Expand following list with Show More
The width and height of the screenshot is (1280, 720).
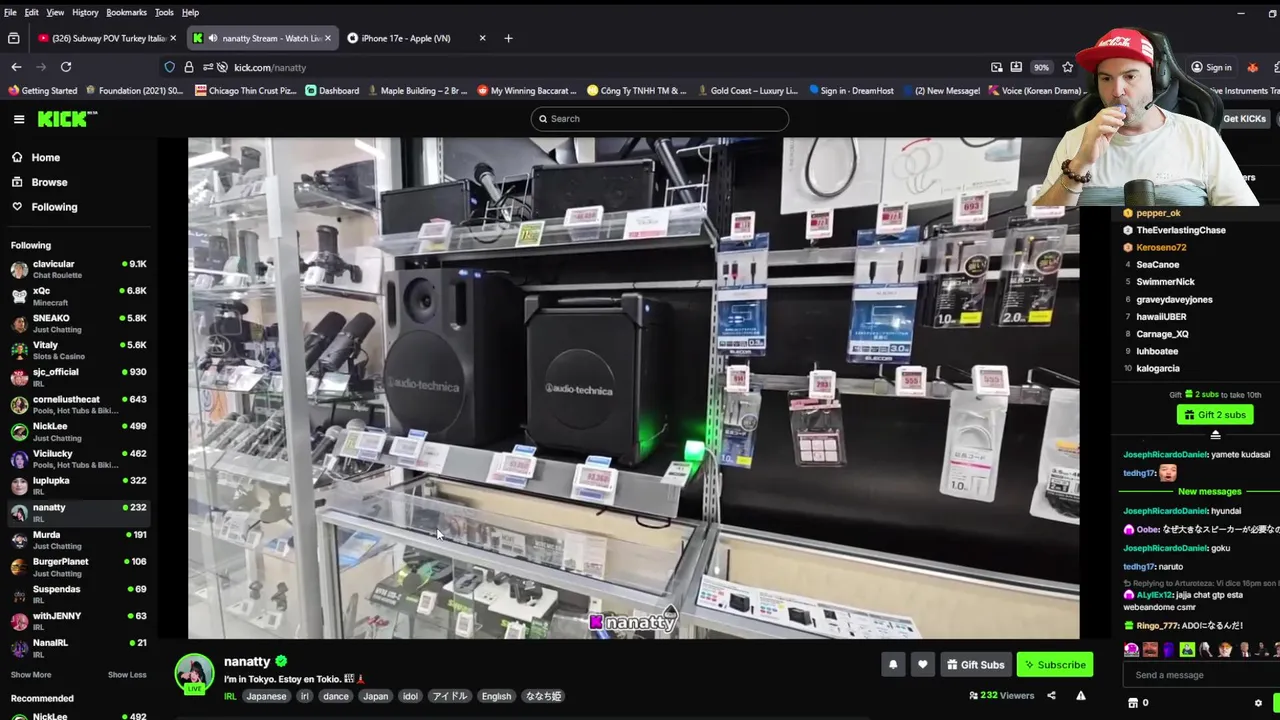(x=31, y=675)
